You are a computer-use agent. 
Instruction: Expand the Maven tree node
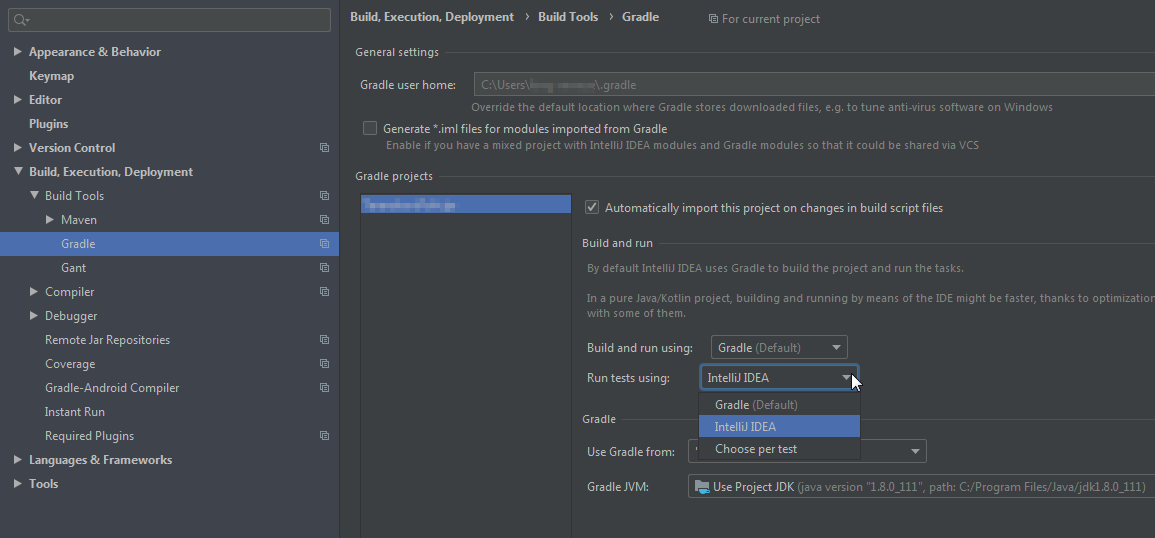(x=50, y=220)
